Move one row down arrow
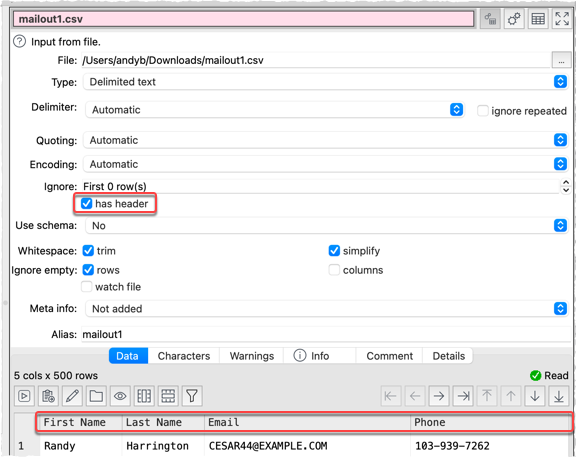The image size is (576, 457). (535, 396)
